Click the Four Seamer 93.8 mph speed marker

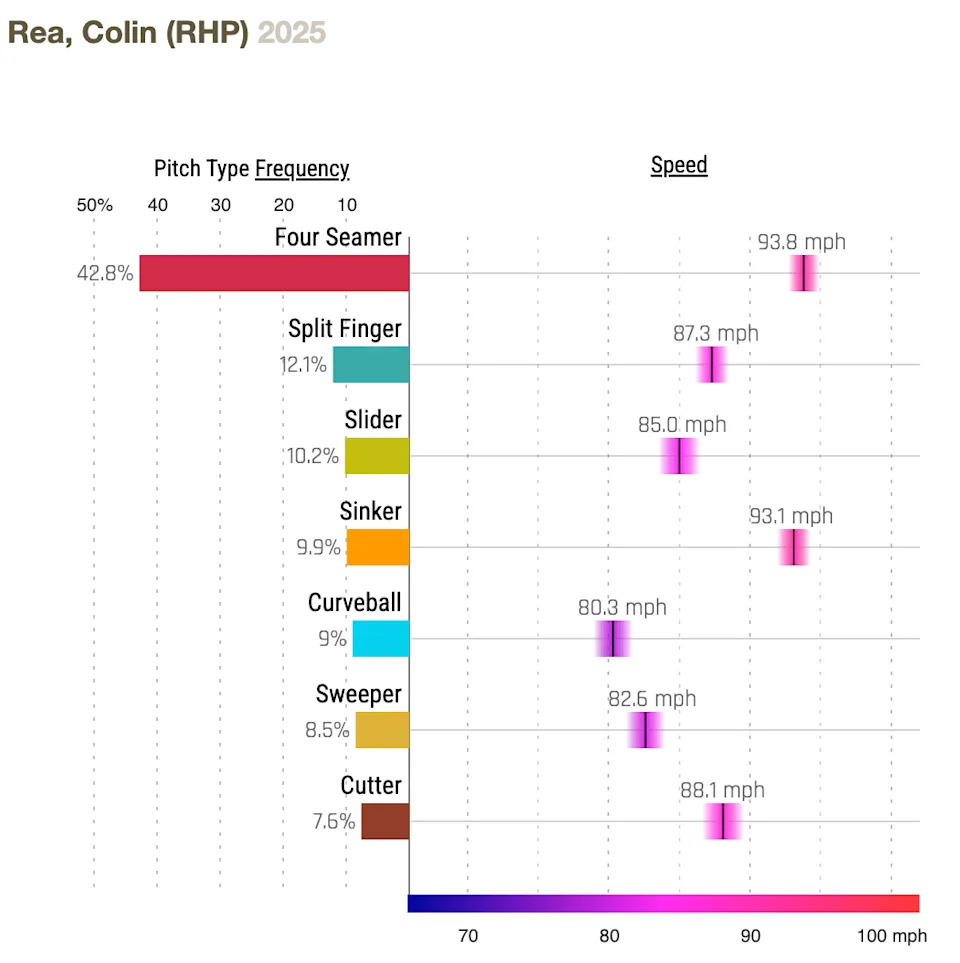coord(803,273)
